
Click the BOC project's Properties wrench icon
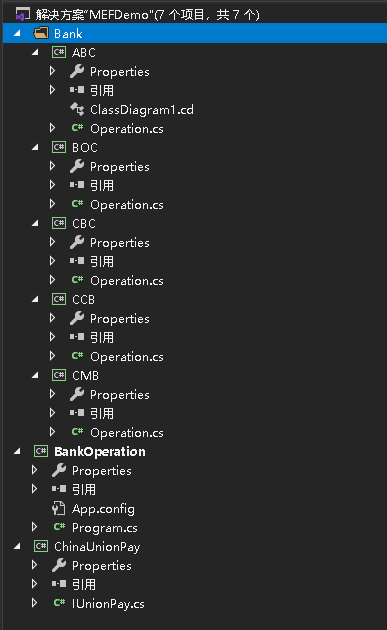[x=77, y=166]
